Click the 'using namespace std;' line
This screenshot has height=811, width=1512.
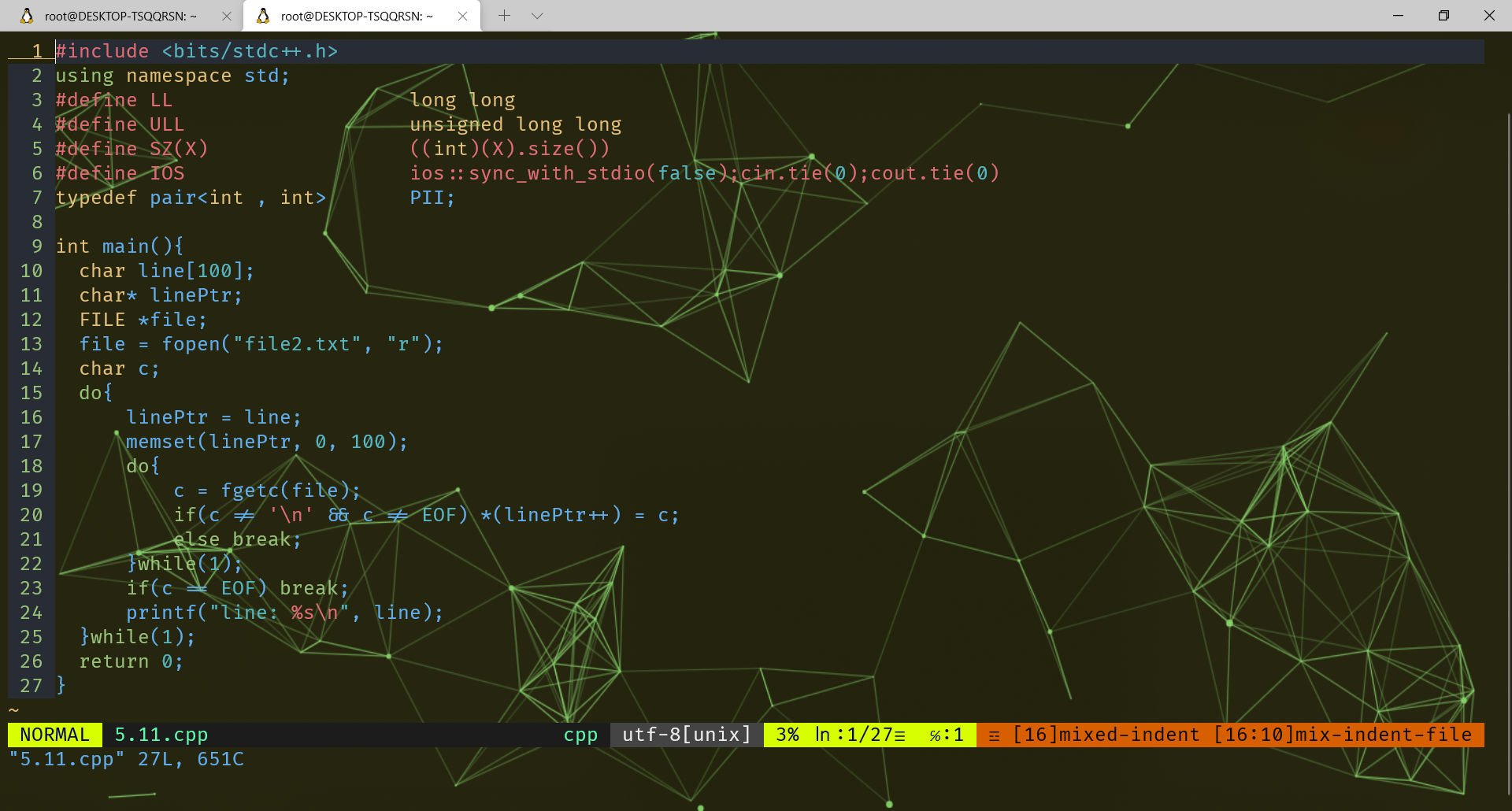[172, 76]
